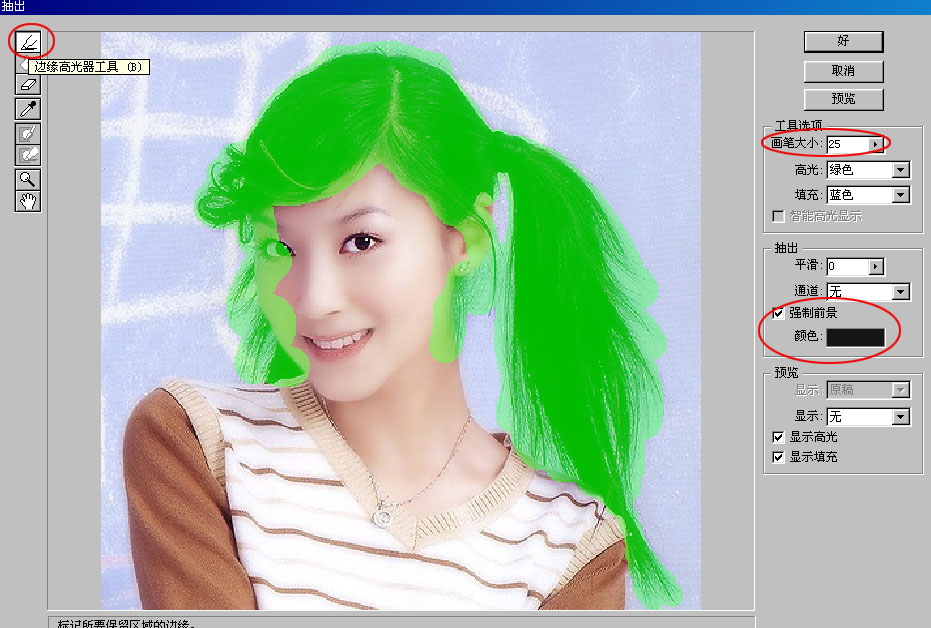
Task: Enable the 智能高光显示 checkbox
Action: tap(778, 216)
